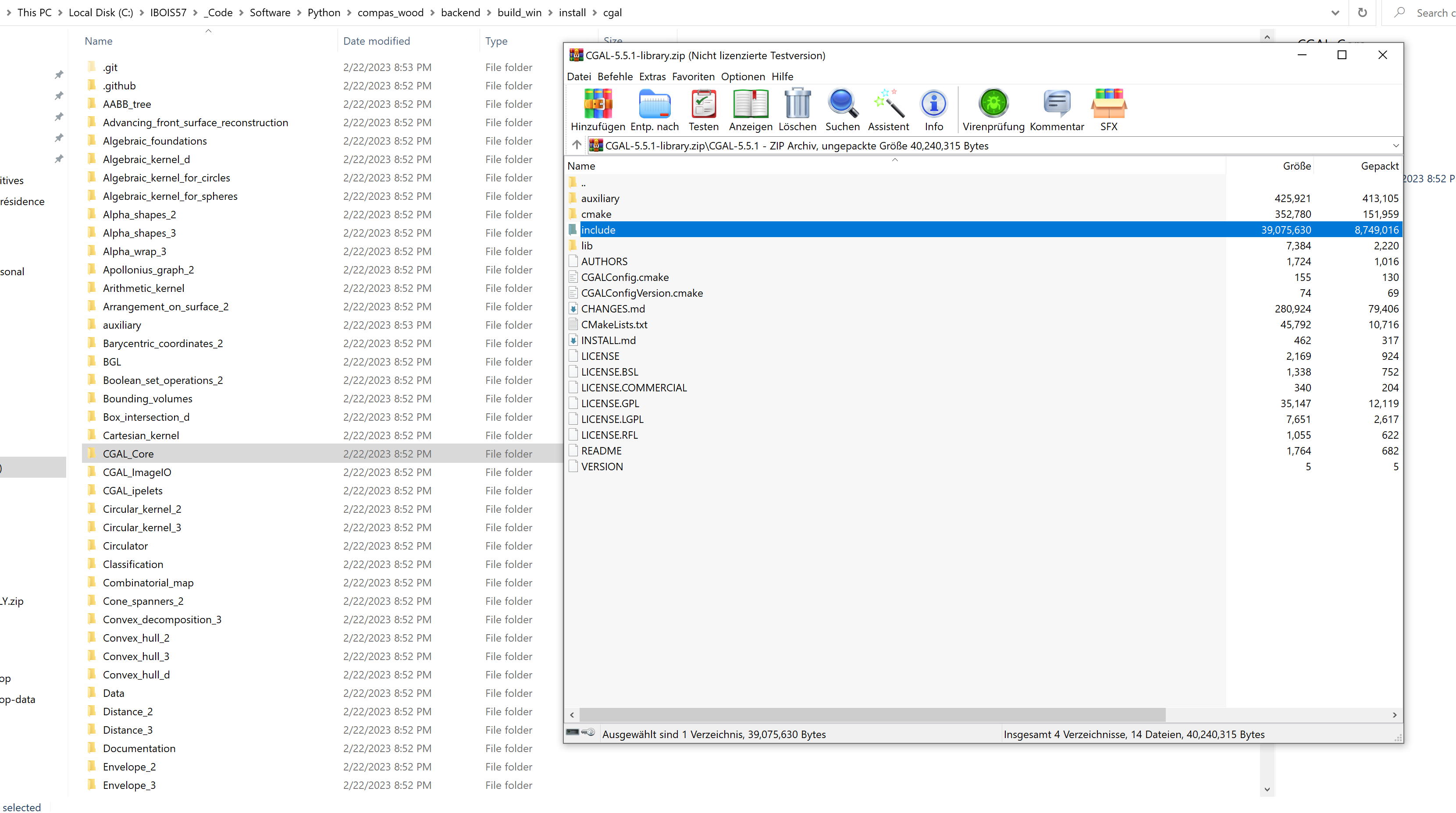Open the Explorer address history dropdown

point(1335,12)
